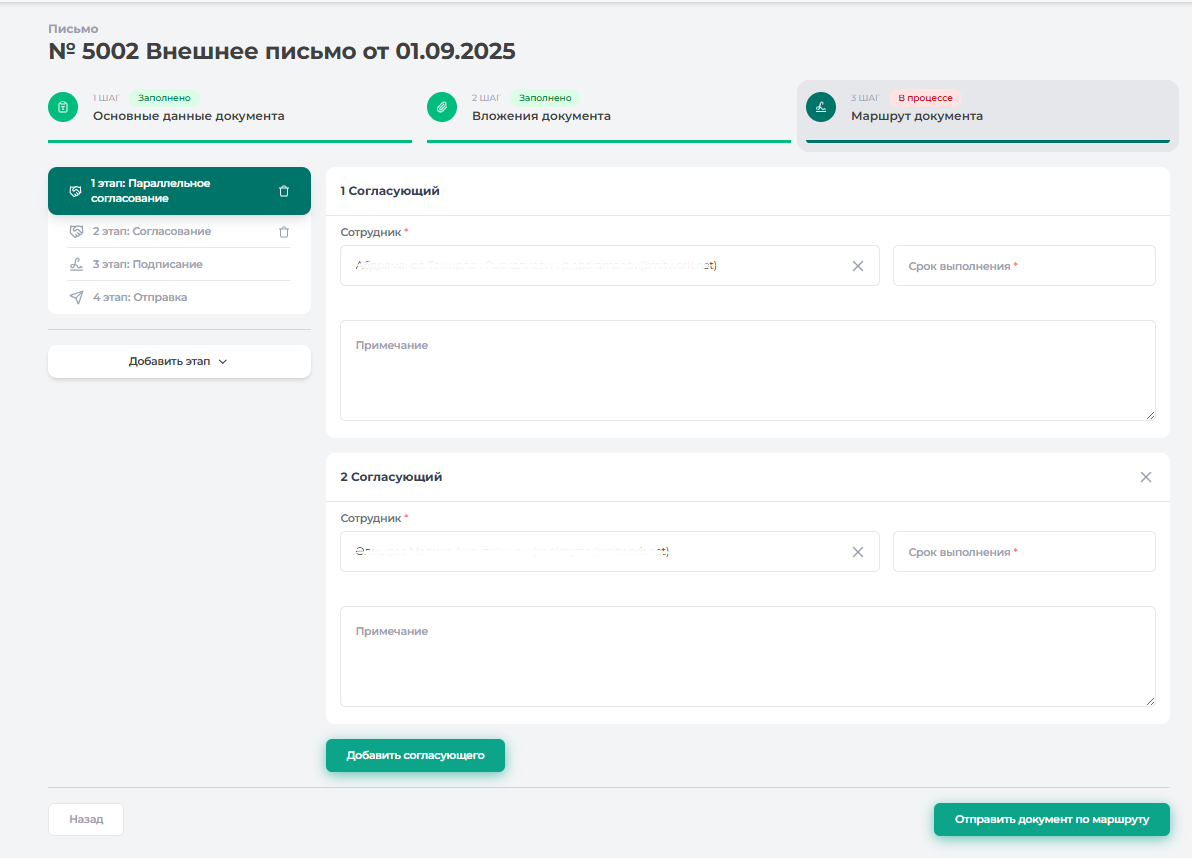
Task: Select 3 этап: Подписание in stage list
Action: pos(148,265)
